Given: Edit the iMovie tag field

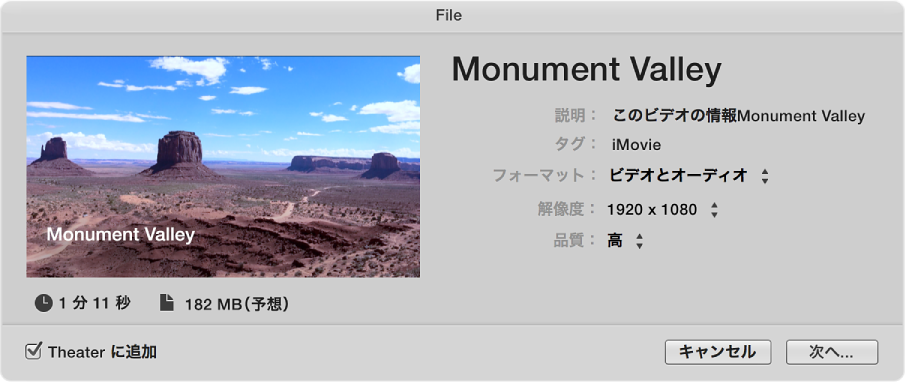Looking at the screenshot, I should click(x=636, y=145).
